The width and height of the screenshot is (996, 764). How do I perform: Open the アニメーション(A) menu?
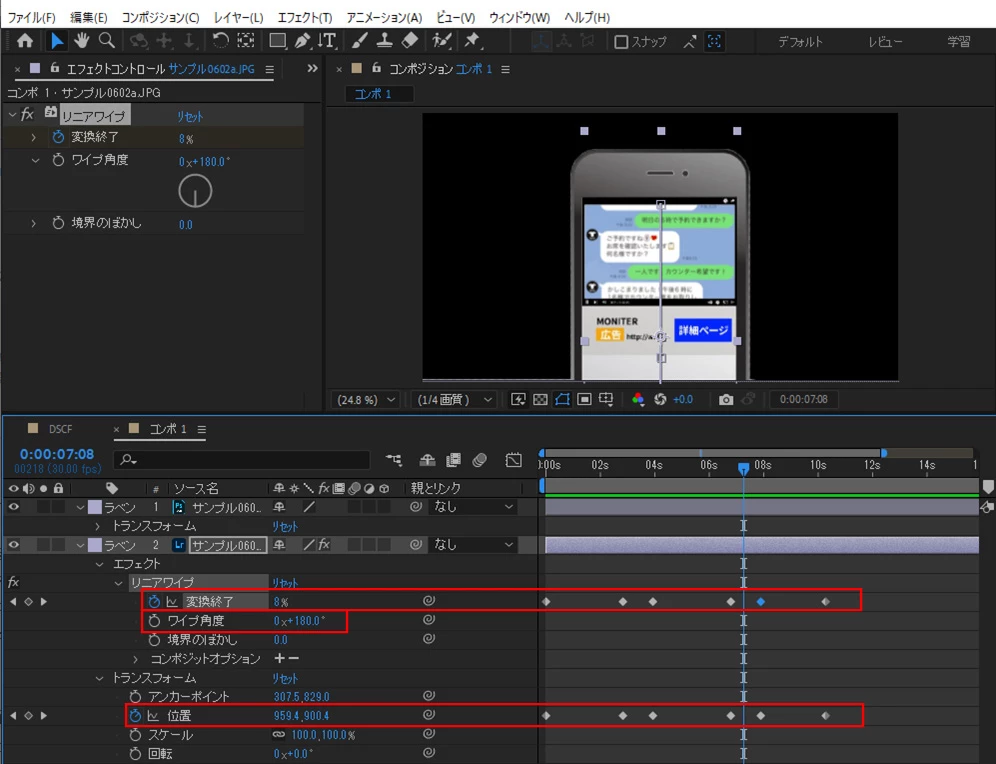pos(384,17)
